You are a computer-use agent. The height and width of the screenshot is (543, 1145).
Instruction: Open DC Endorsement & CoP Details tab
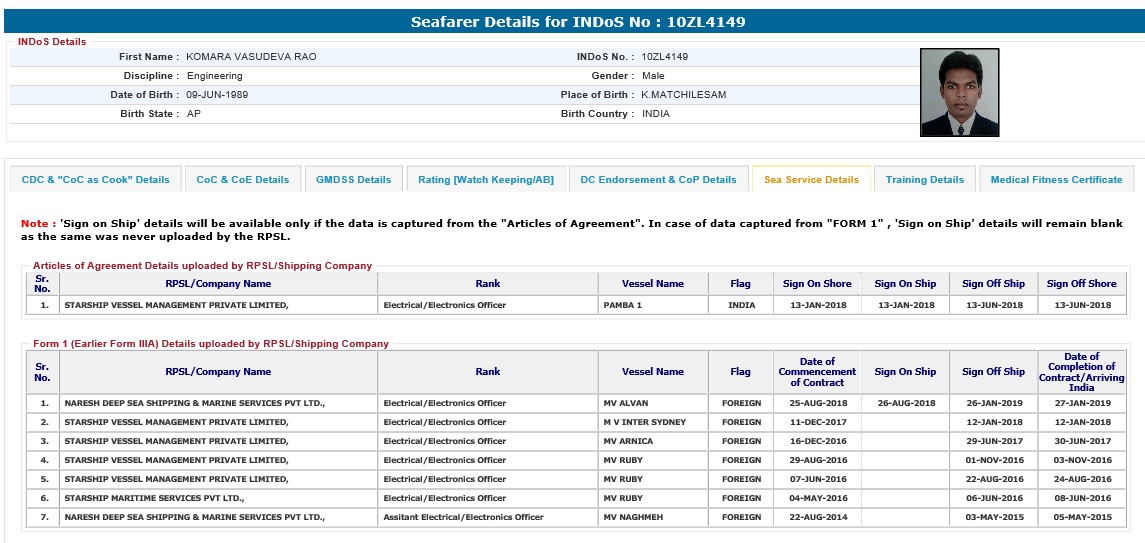point(658,180)
